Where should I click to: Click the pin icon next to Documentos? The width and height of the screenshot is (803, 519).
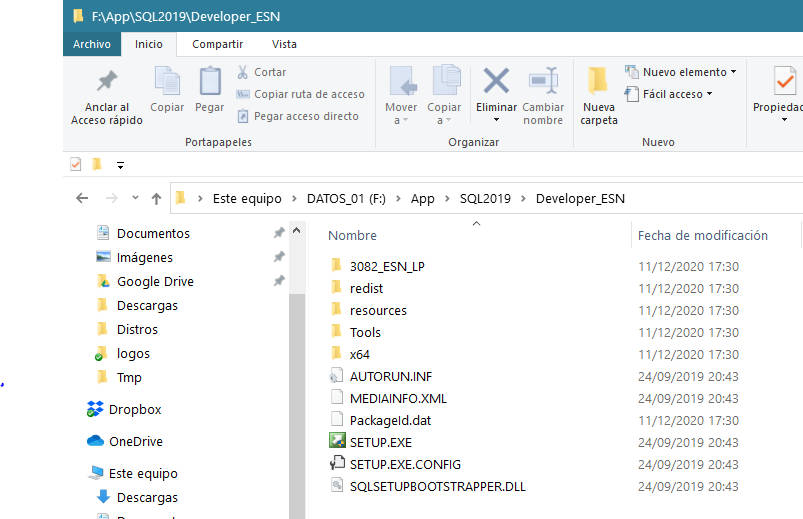pos(279,233)
